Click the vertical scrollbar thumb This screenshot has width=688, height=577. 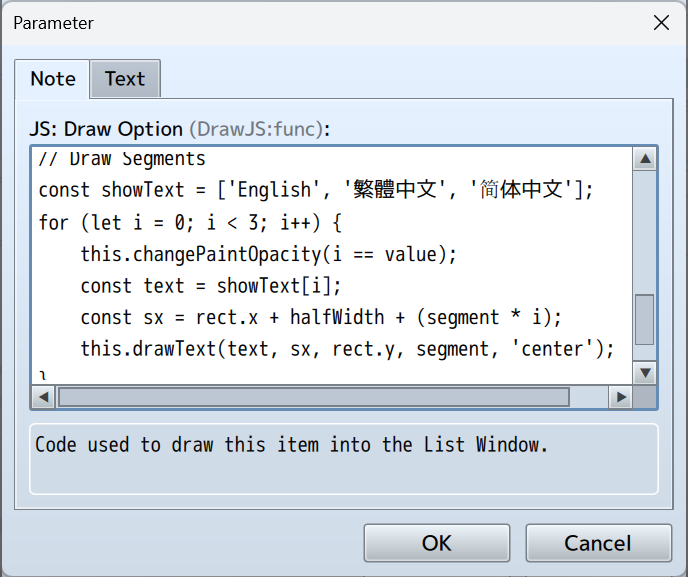[x=645, y=319]
